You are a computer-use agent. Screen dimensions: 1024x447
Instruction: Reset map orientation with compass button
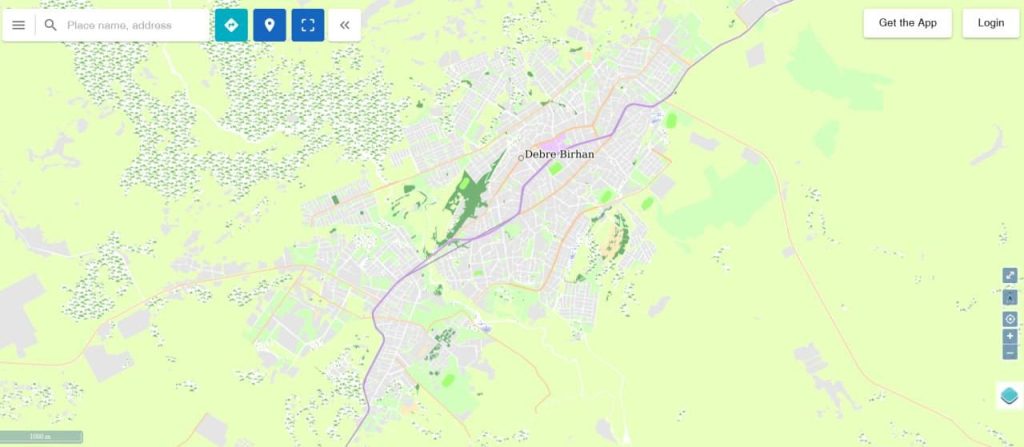point(1010,297)
